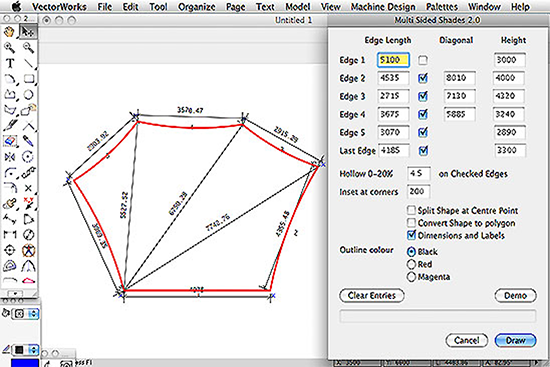Click the Clear Entries button
This screenshot has height=367, width=550.
371,295
